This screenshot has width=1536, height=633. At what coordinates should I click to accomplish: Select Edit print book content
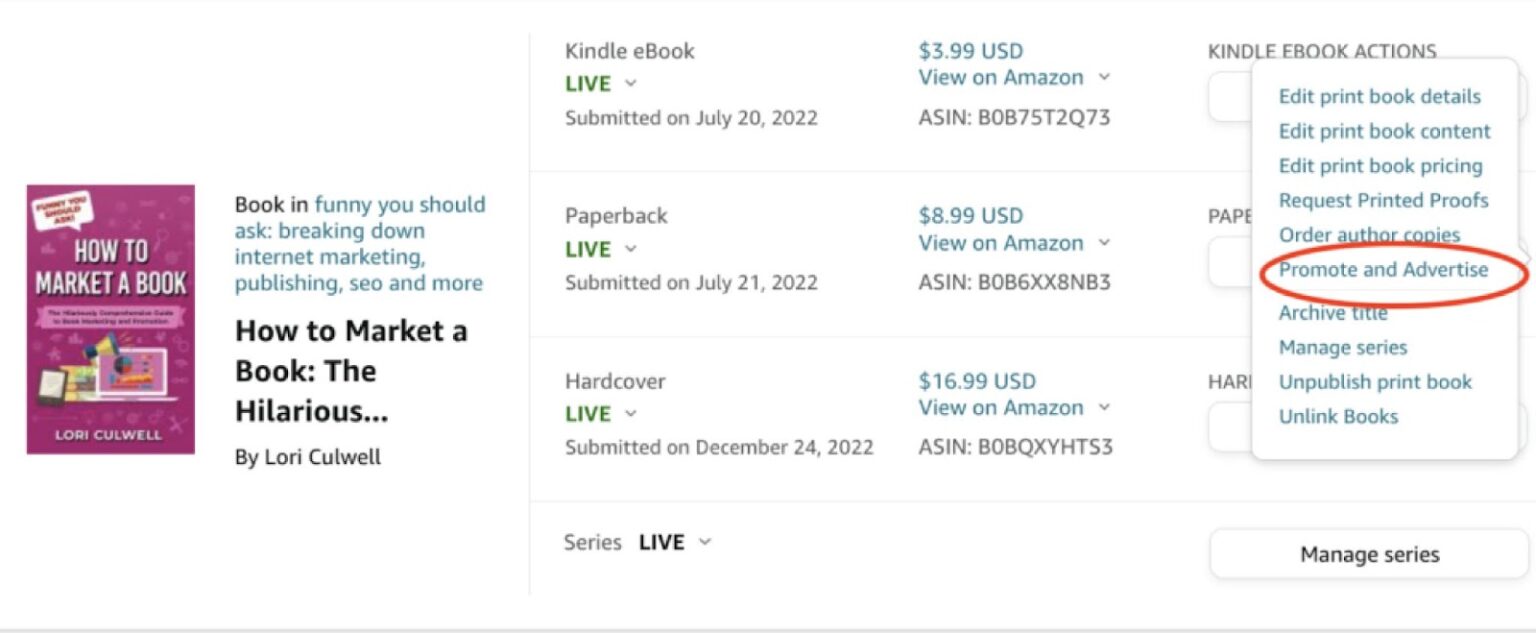(1384, 131)
